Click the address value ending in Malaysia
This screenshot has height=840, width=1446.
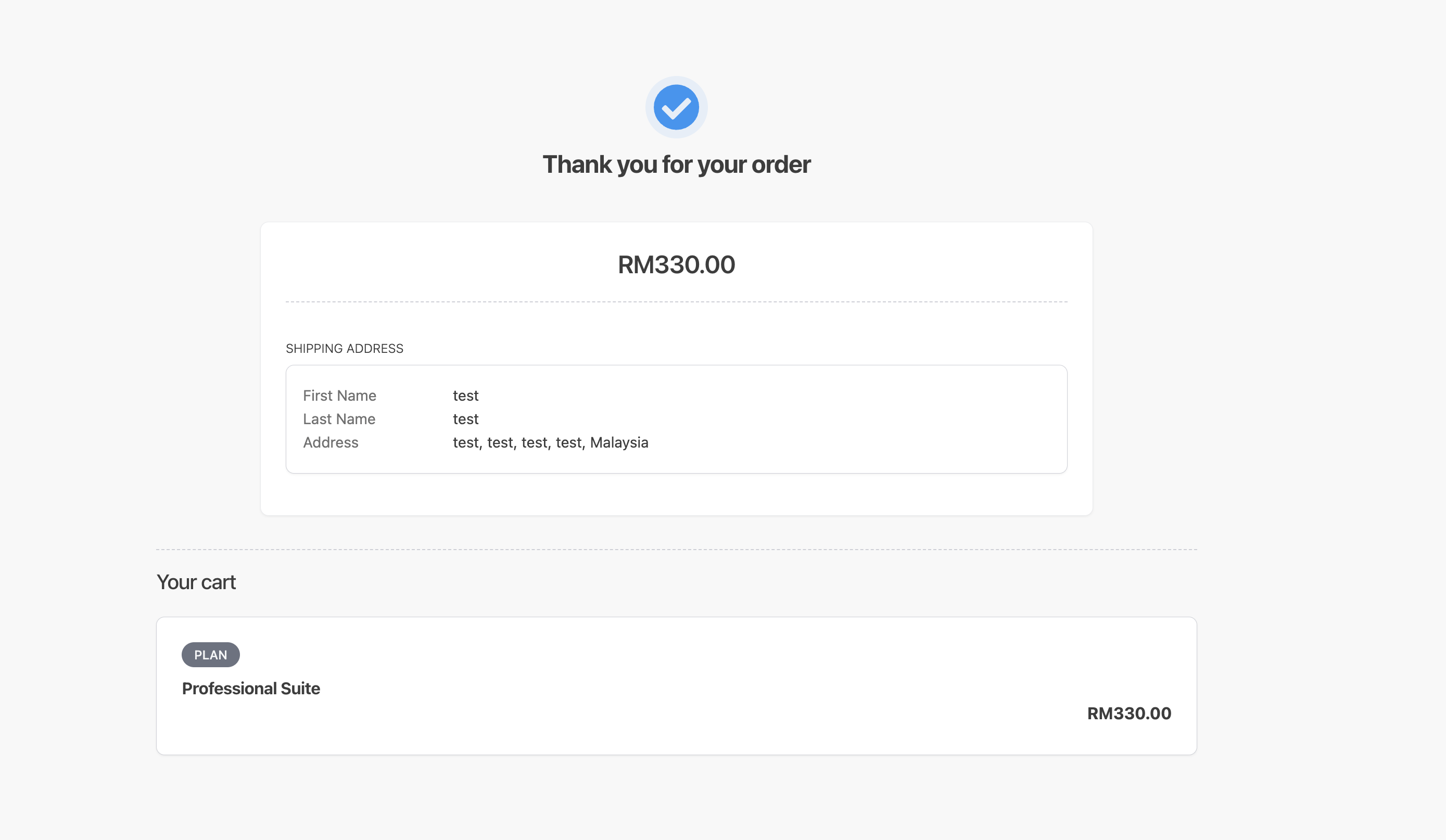point(550,442)
